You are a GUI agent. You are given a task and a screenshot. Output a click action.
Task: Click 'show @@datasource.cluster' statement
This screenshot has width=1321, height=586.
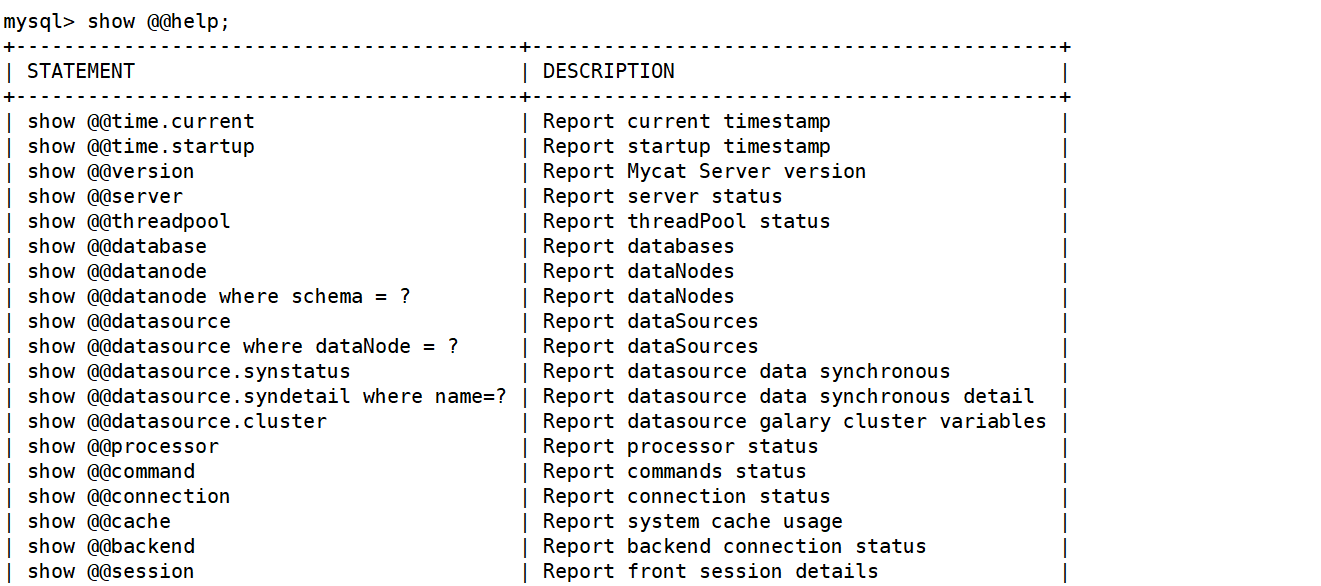[177, 421]
